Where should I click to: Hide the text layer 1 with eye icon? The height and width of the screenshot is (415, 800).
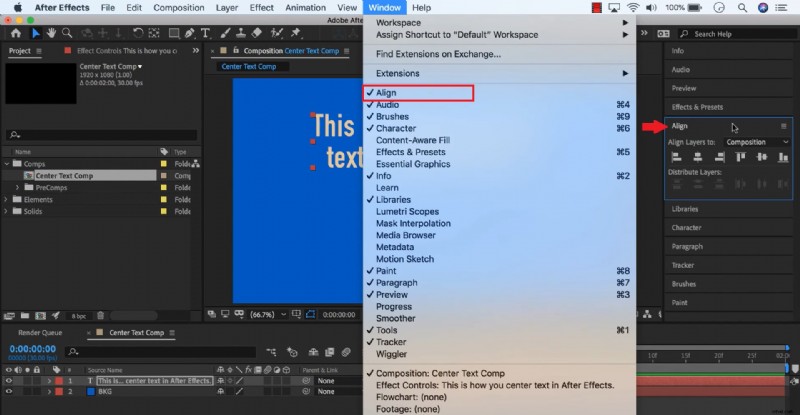[9, 381]
